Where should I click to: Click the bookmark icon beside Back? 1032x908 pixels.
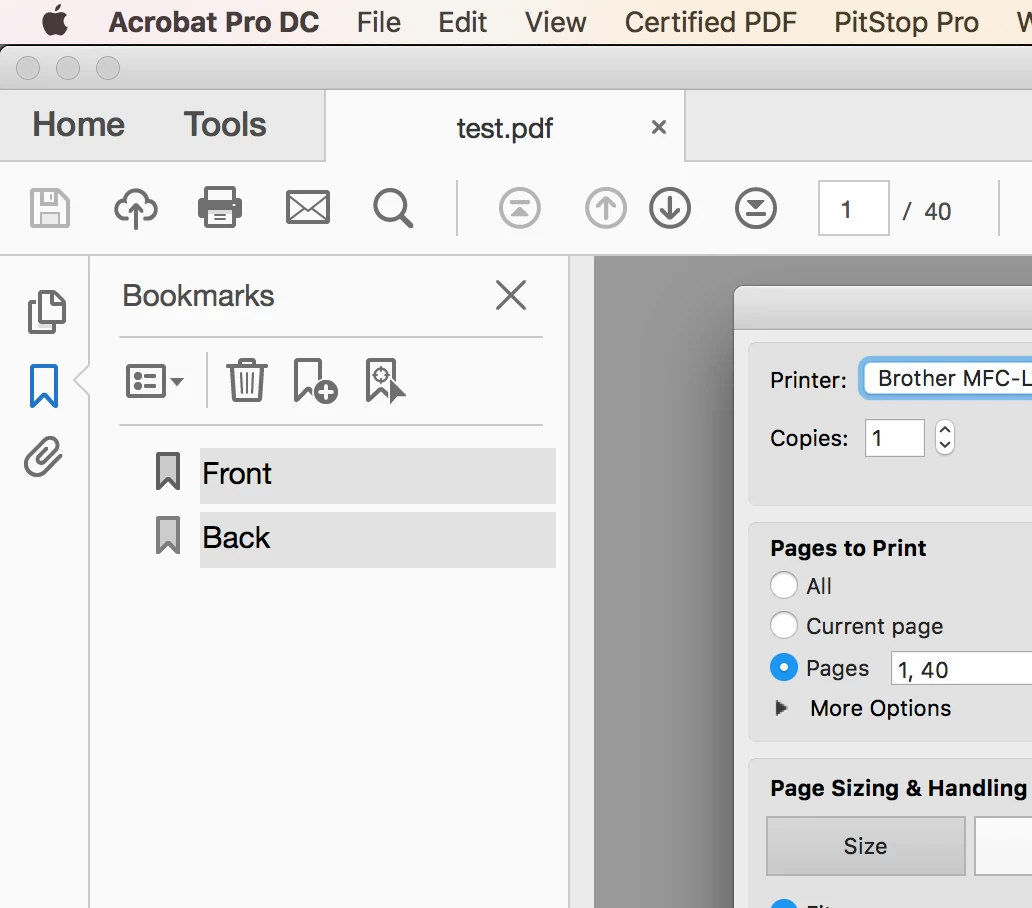(168, 535)
